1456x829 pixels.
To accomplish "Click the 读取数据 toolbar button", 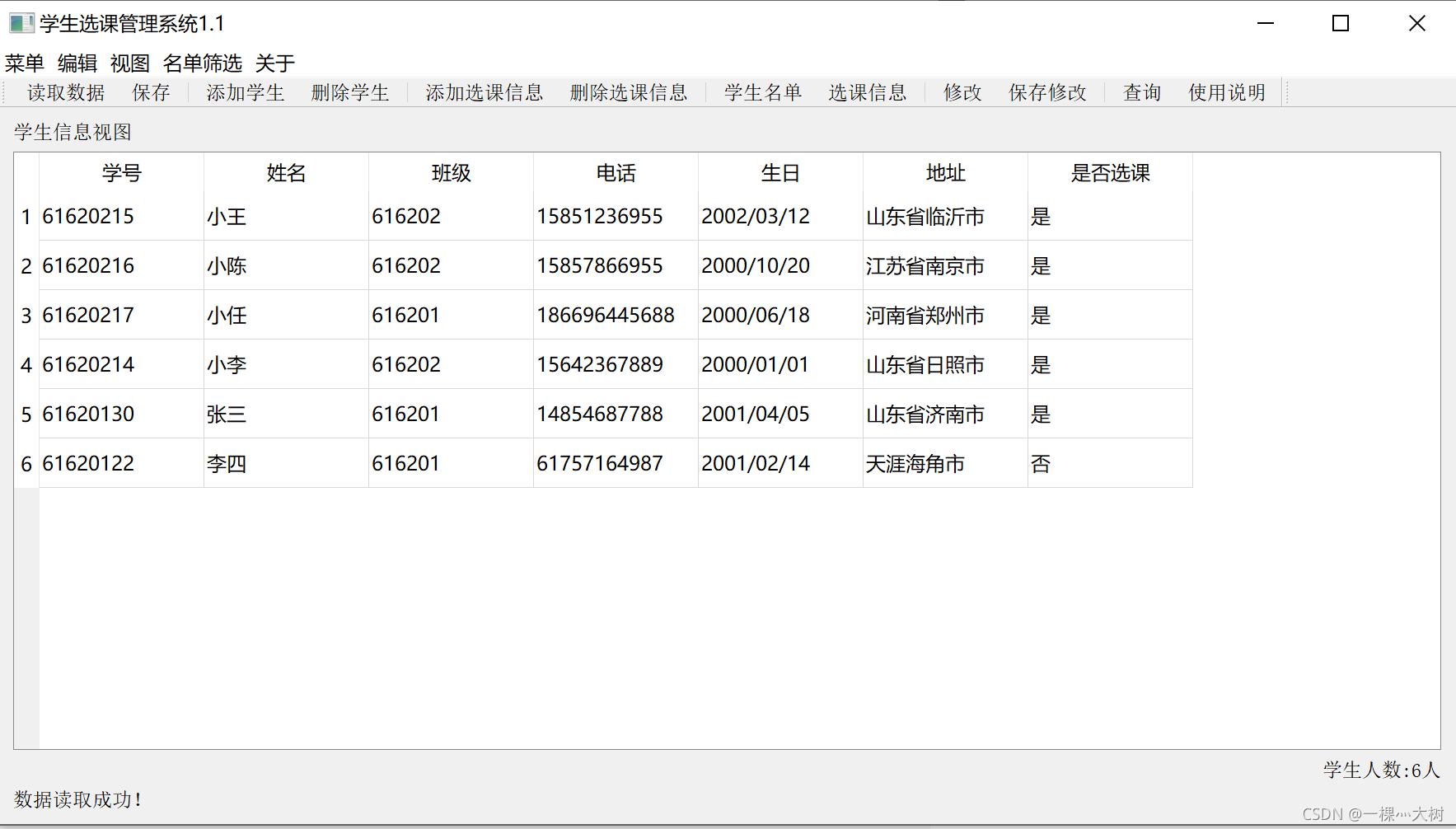I will 66,92.
